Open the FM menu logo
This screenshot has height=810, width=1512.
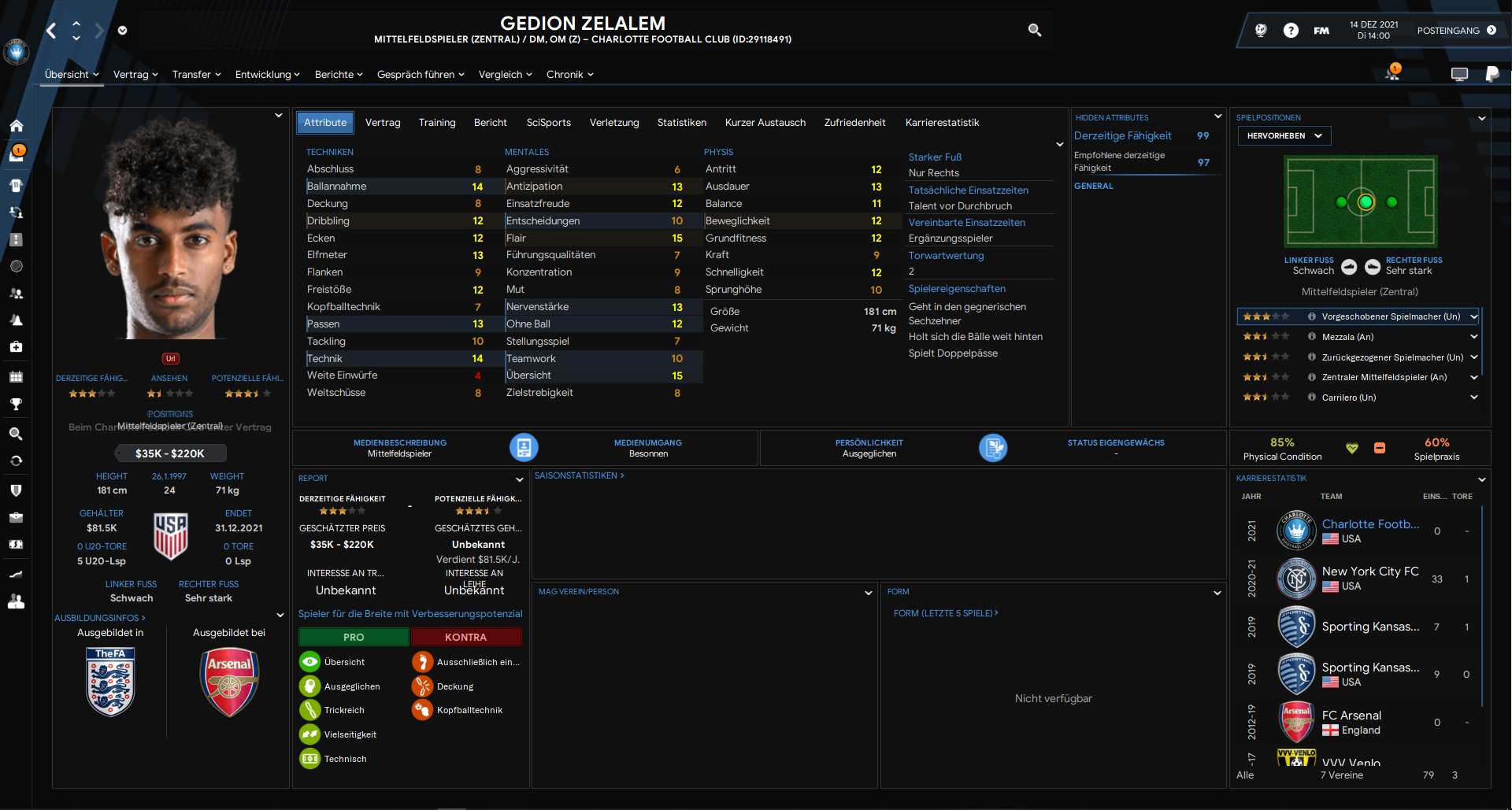tap(1321, 31)
